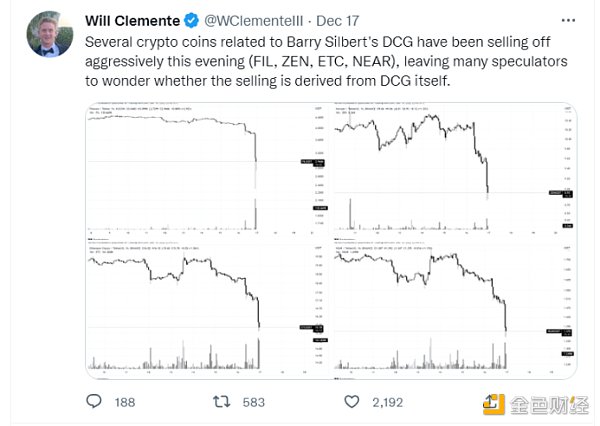Viewport: 600px width, 426px height.
Task: Open the Will Clemente display name
Action: click(x=132, y=21)
